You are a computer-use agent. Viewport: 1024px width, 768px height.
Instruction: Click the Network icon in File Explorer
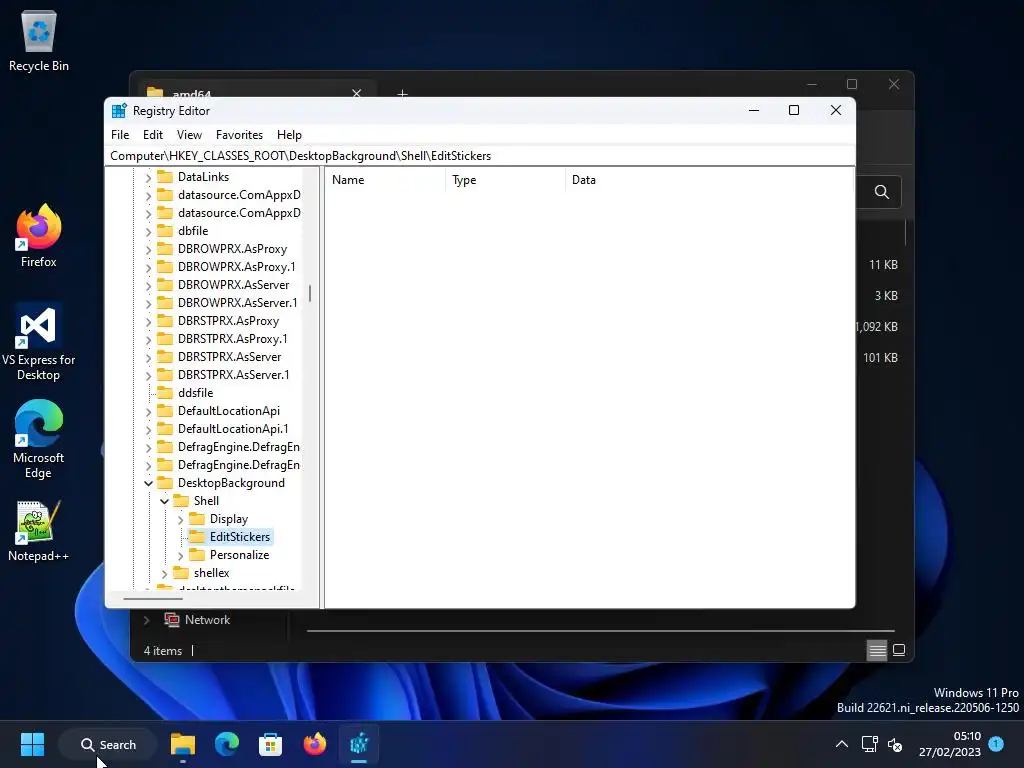(172, 620)
